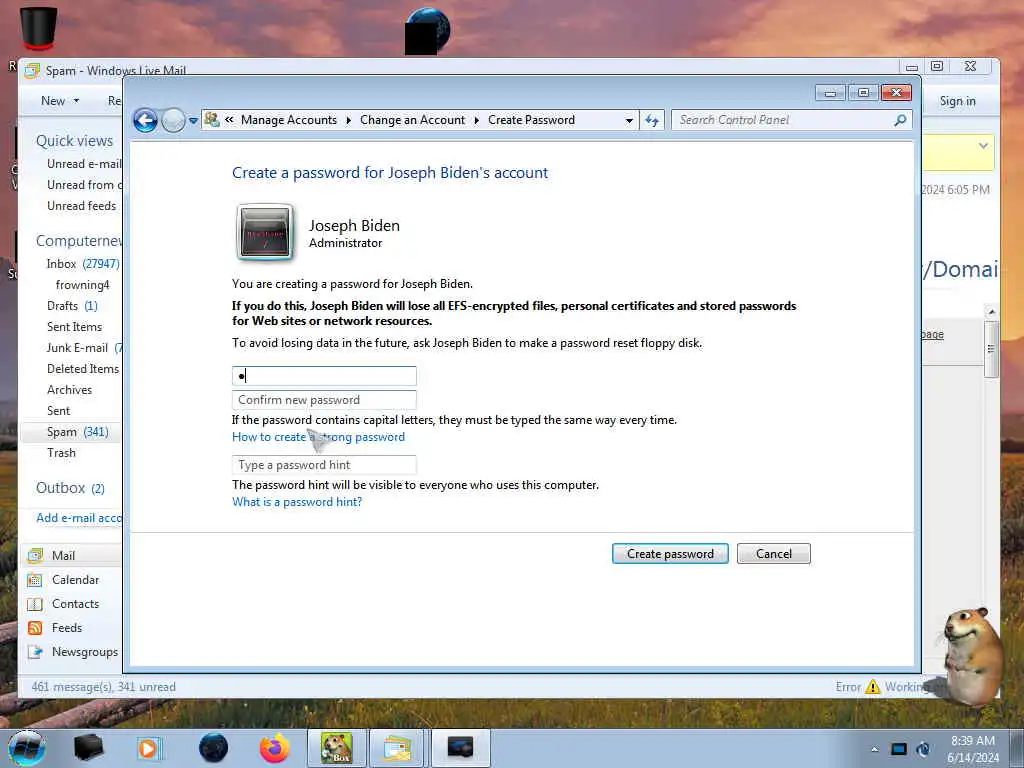Click the Windows Start orb
Image resolution: width=1024 pixels, height=768 pixels.
(27, 748)
